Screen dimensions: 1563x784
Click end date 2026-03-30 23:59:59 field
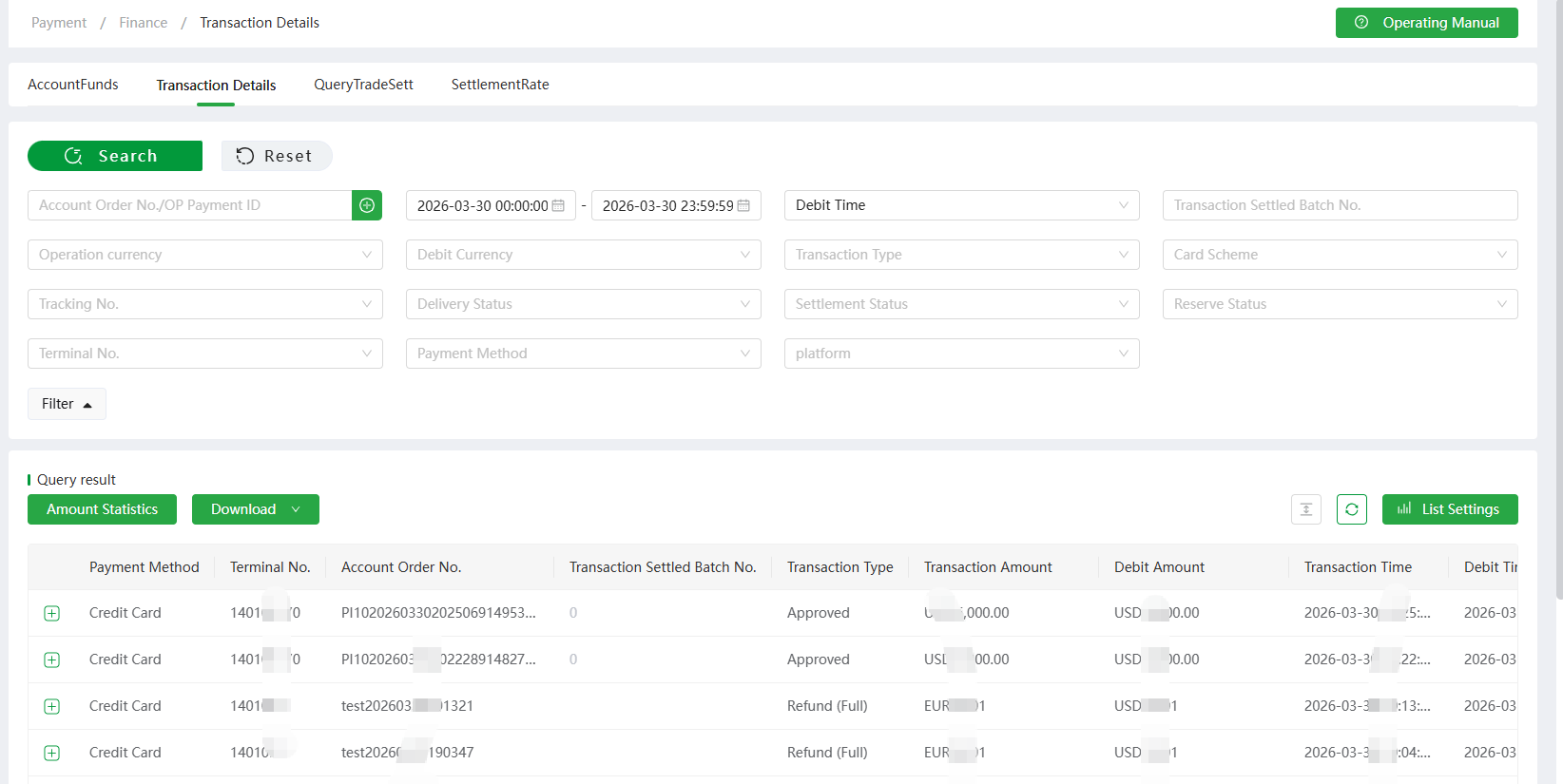pos(676,205)
